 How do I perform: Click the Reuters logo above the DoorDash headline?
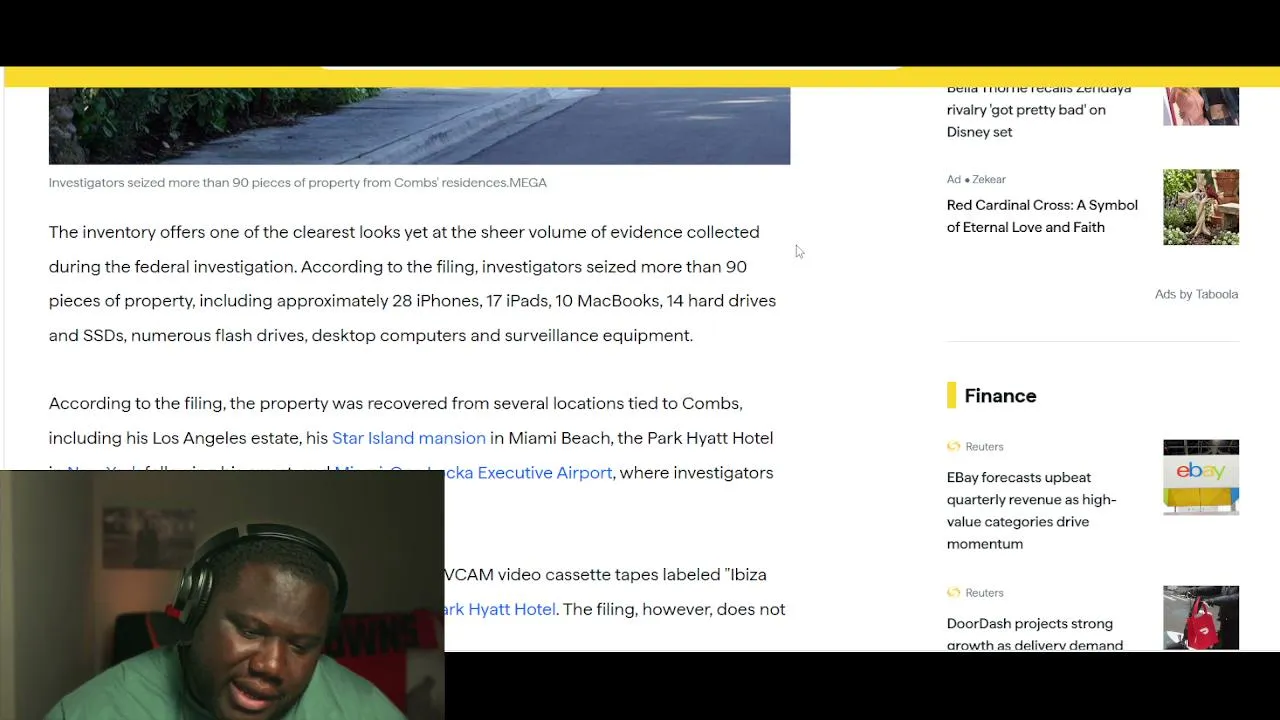953,592
